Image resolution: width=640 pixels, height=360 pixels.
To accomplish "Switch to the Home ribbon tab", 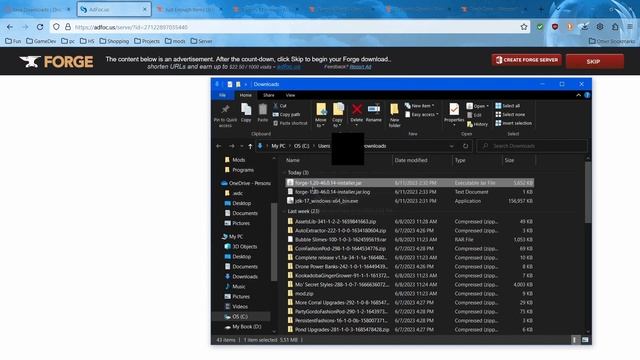I will pos(245,95).
